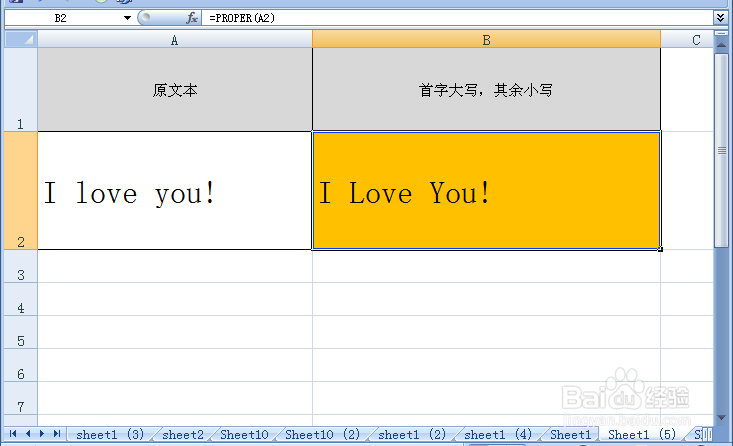The height and width of the screenshot is (446, 733).
Task: Select row 6 header
Action: (21, 366)
